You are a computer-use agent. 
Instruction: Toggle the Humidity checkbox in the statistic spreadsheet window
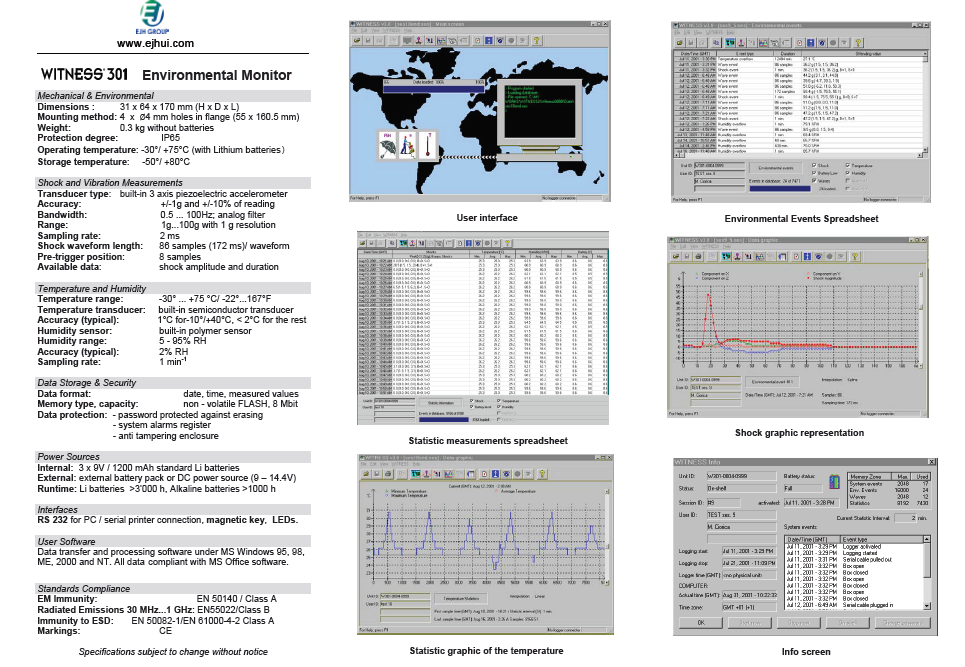(x=498, y=407)
